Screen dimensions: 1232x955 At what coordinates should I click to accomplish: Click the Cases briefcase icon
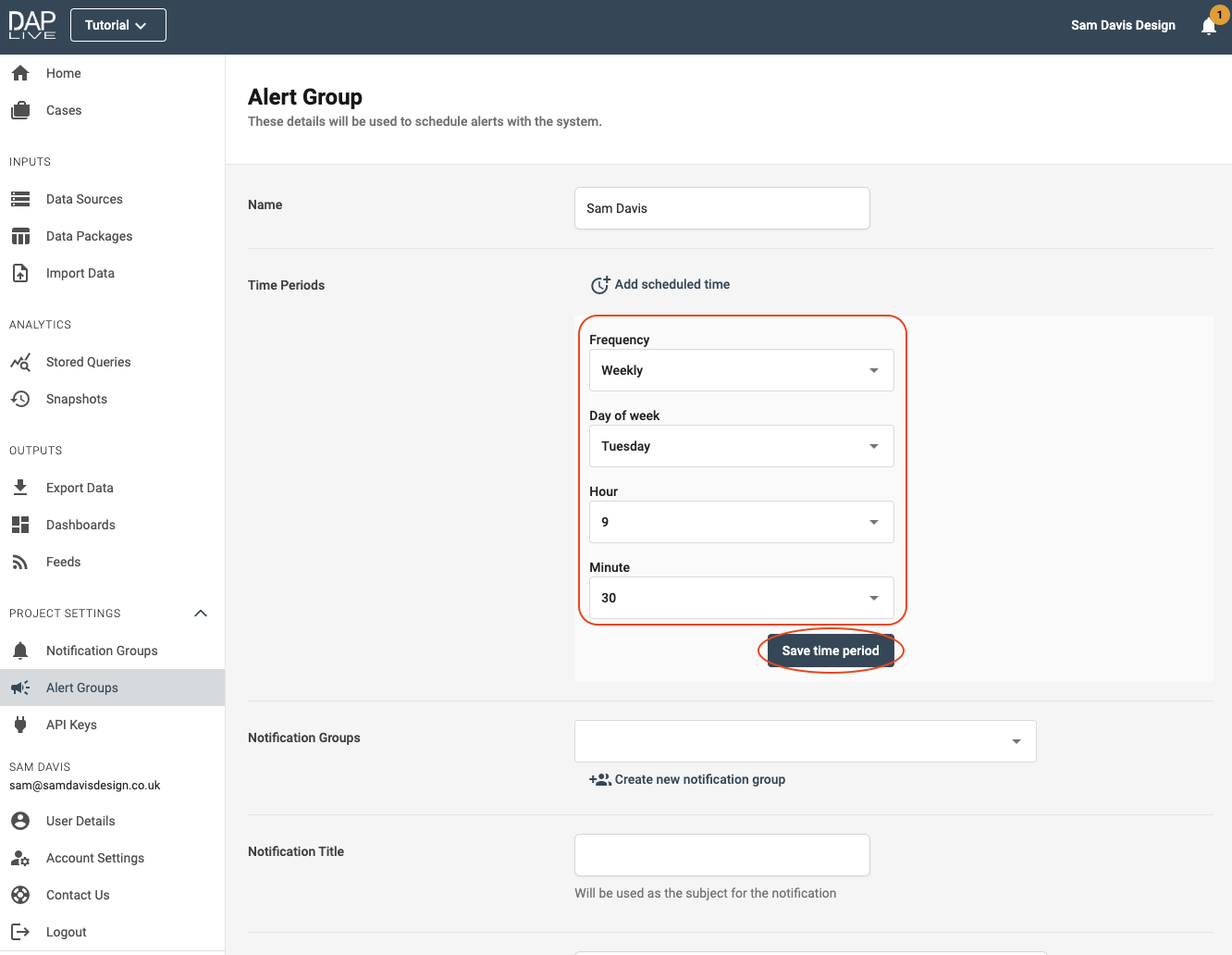coord(20,110)
